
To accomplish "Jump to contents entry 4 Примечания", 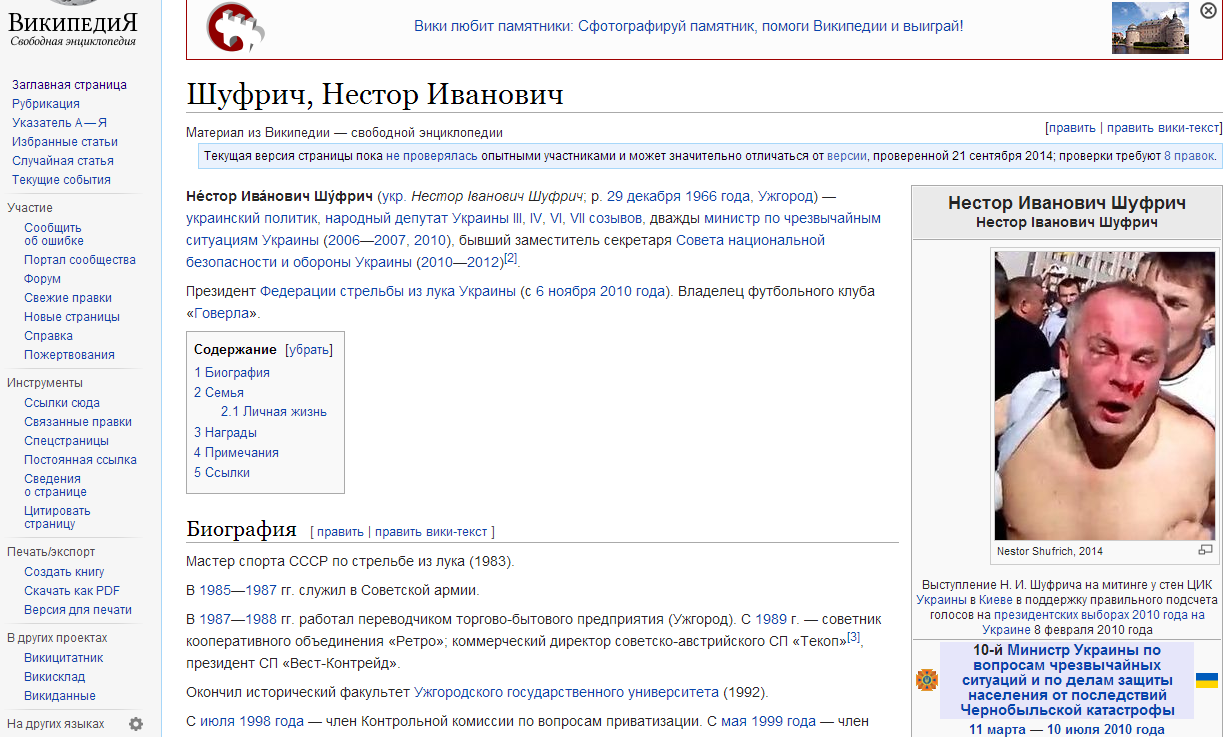I will 237,453.
